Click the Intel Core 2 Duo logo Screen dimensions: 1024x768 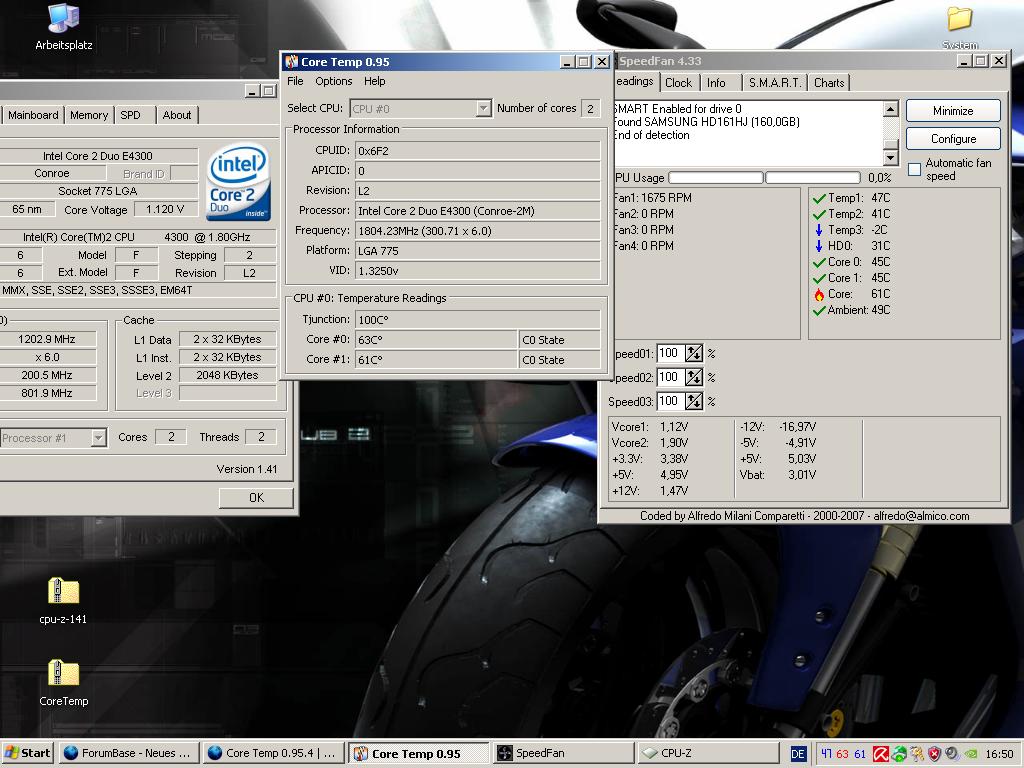pos(238,182)
